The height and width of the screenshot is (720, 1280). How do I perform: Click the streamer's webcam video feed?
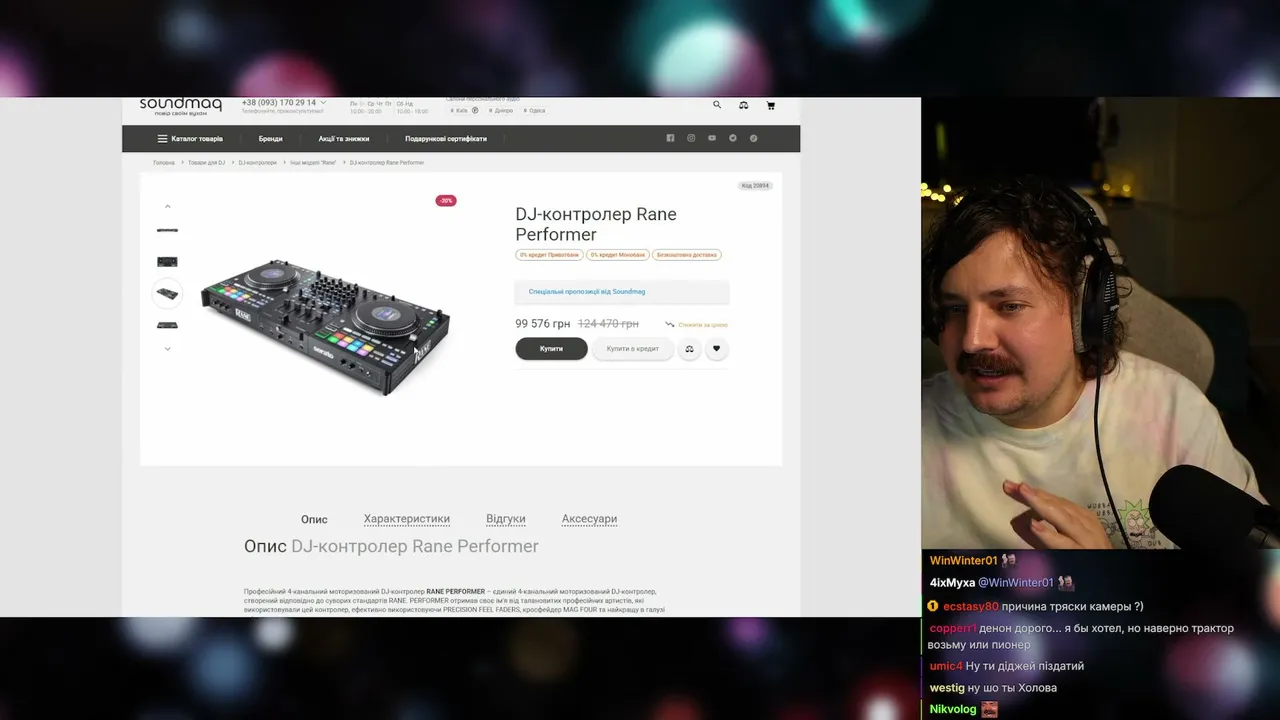tap(1100, 323)
